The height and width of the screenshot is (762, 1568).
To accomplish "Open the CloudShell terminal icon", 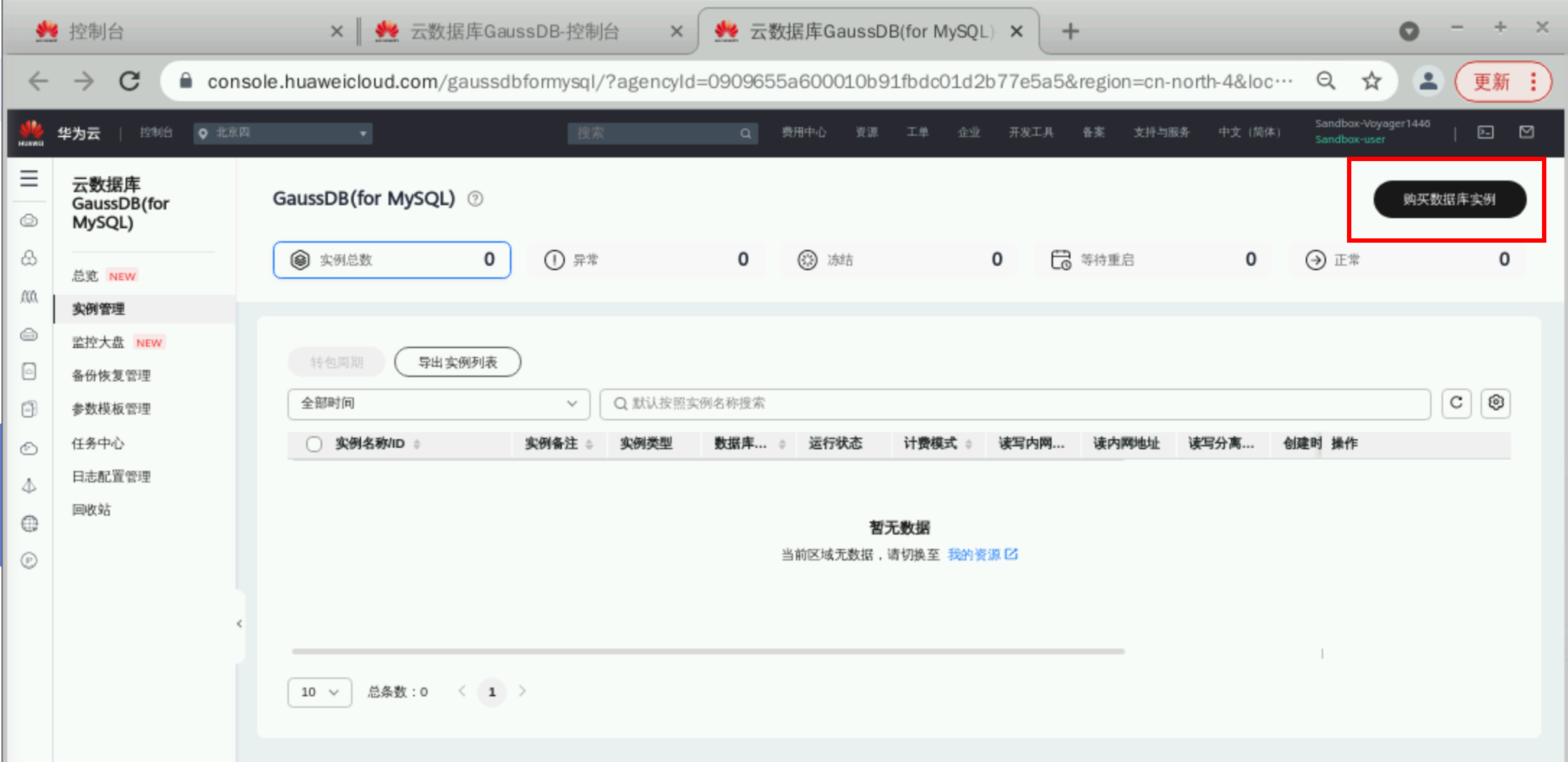I will (1486, 132).
